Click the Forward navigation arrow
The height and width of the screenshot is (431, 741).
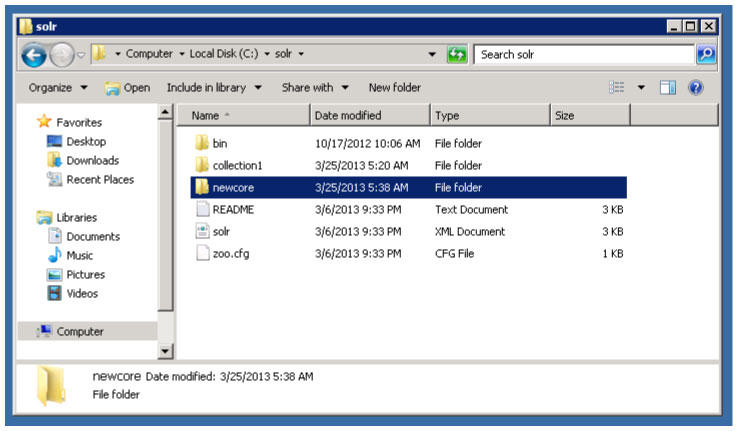[x=62, y=55]
